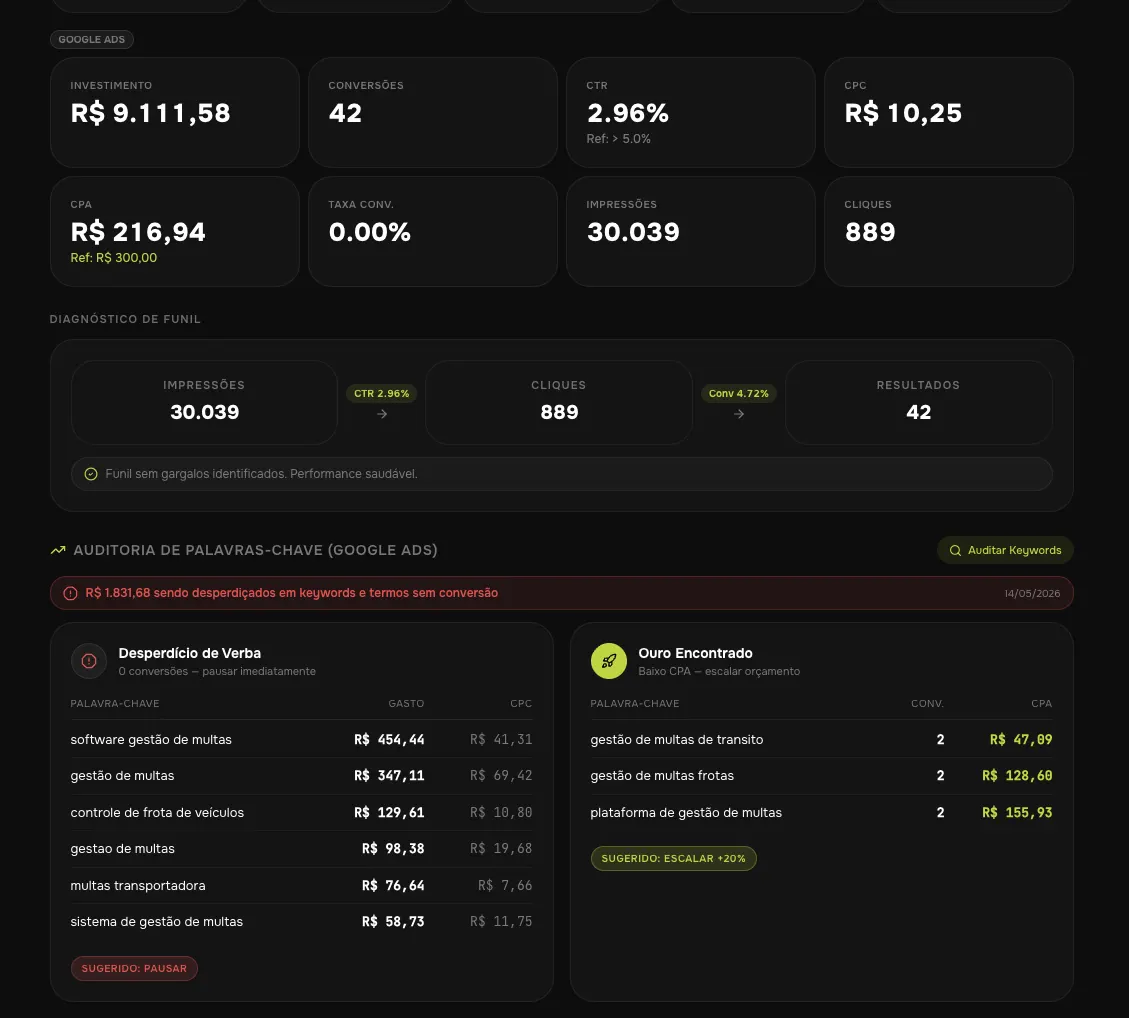The width and height of the screenshot is (1129, 1018).
Task: Click the Ouro Encontrado rocket icon
Action: (x=608, y=661)
